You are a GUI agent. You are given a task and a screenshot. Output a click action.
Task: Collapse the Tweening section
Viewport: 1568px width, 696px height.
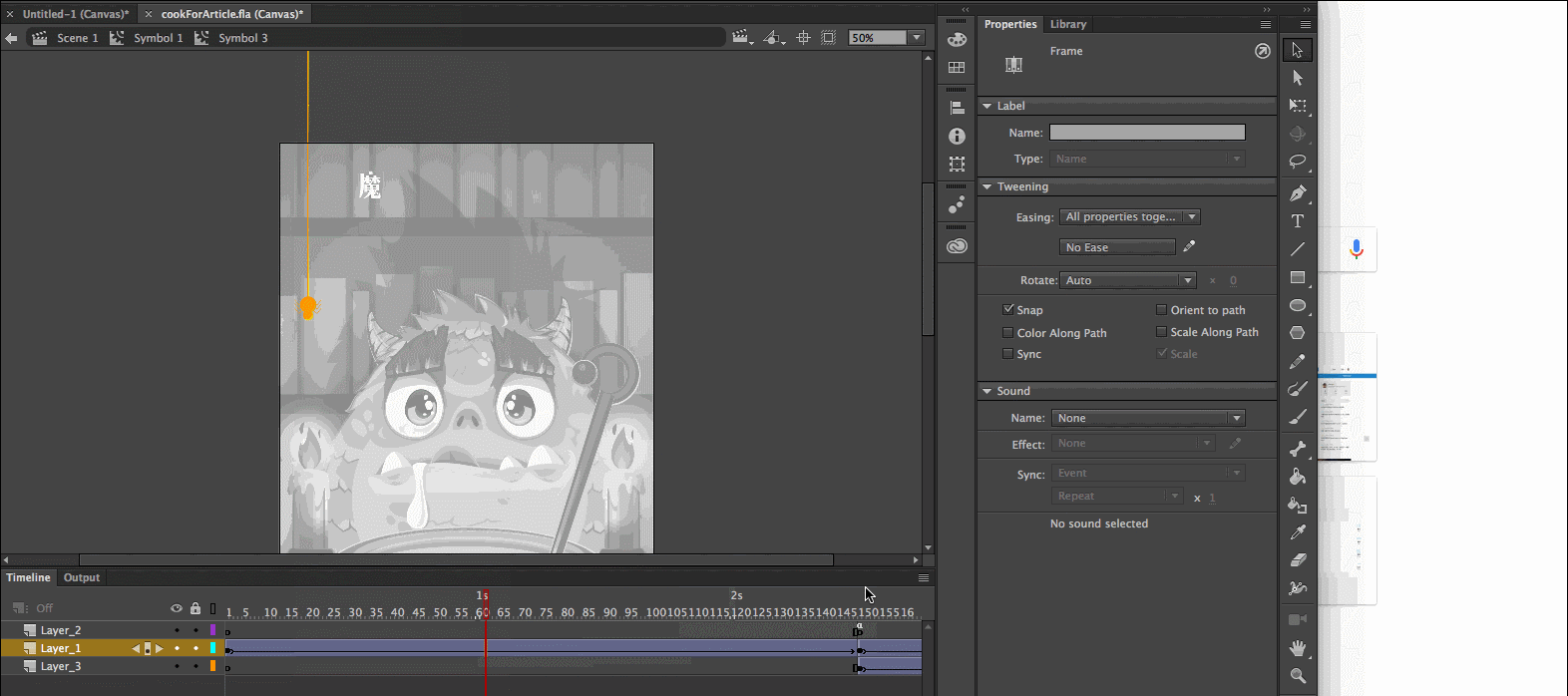987,186
